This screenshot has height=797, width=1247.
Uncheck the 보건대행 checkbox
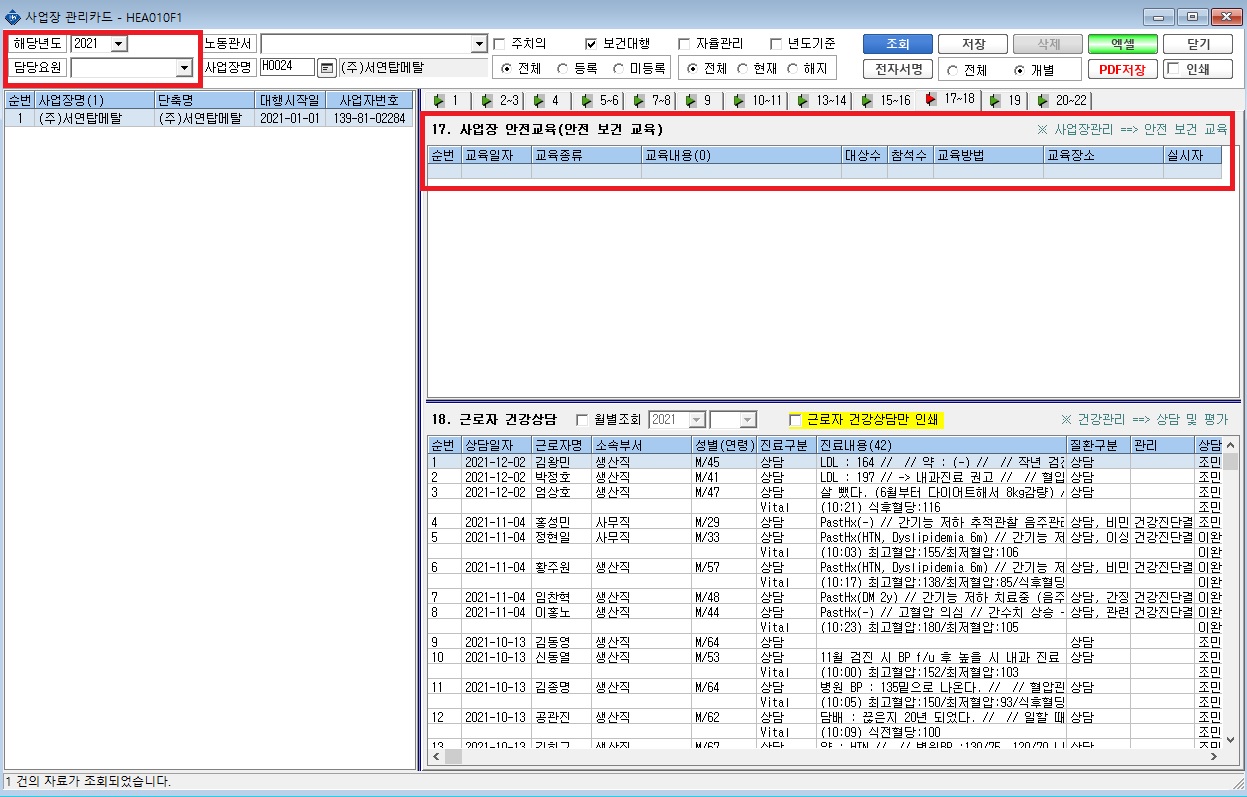pos(591,44)
